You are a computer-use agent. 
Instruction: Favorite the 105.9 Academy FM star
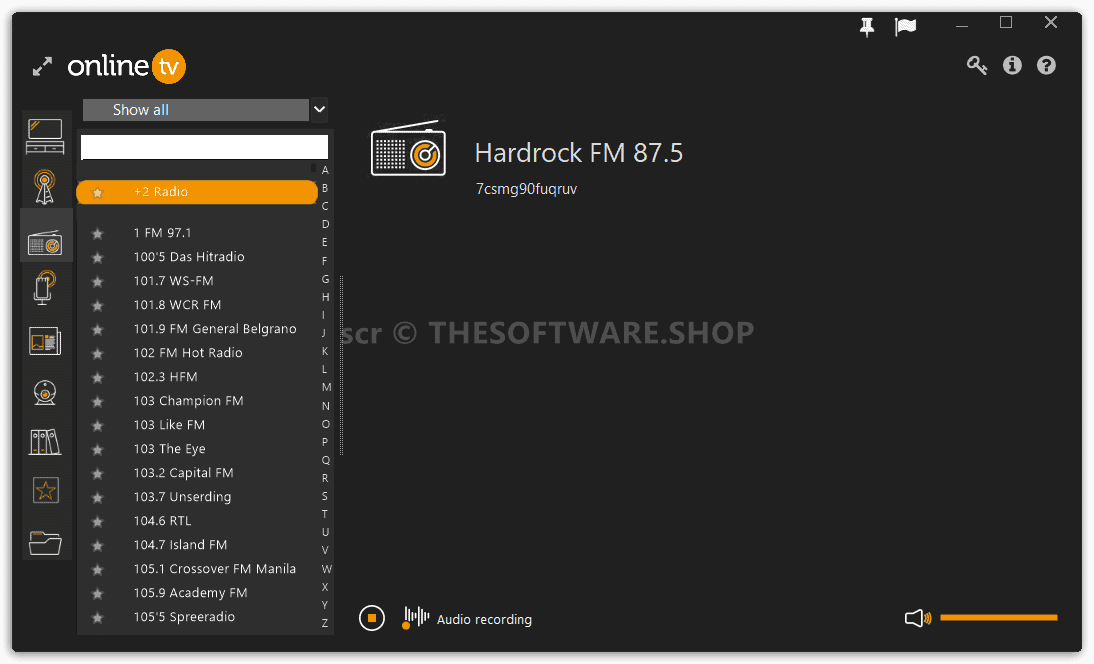pos(98,594)
